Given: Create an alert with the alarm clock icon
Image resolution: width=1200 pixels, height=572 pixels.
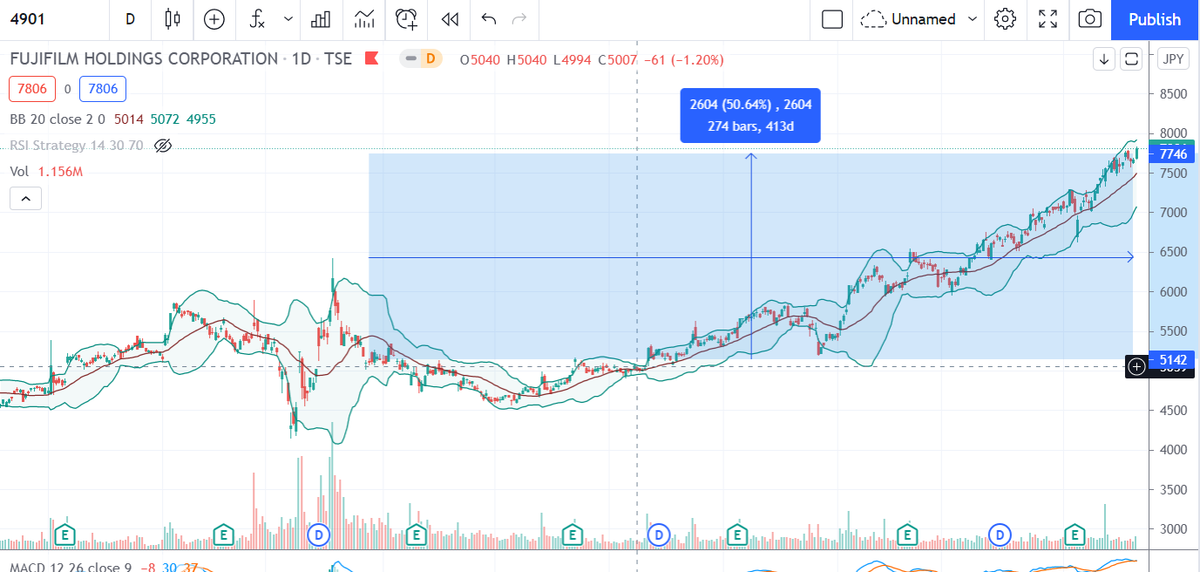Looking at the screenshot, I should coord(407,19).
